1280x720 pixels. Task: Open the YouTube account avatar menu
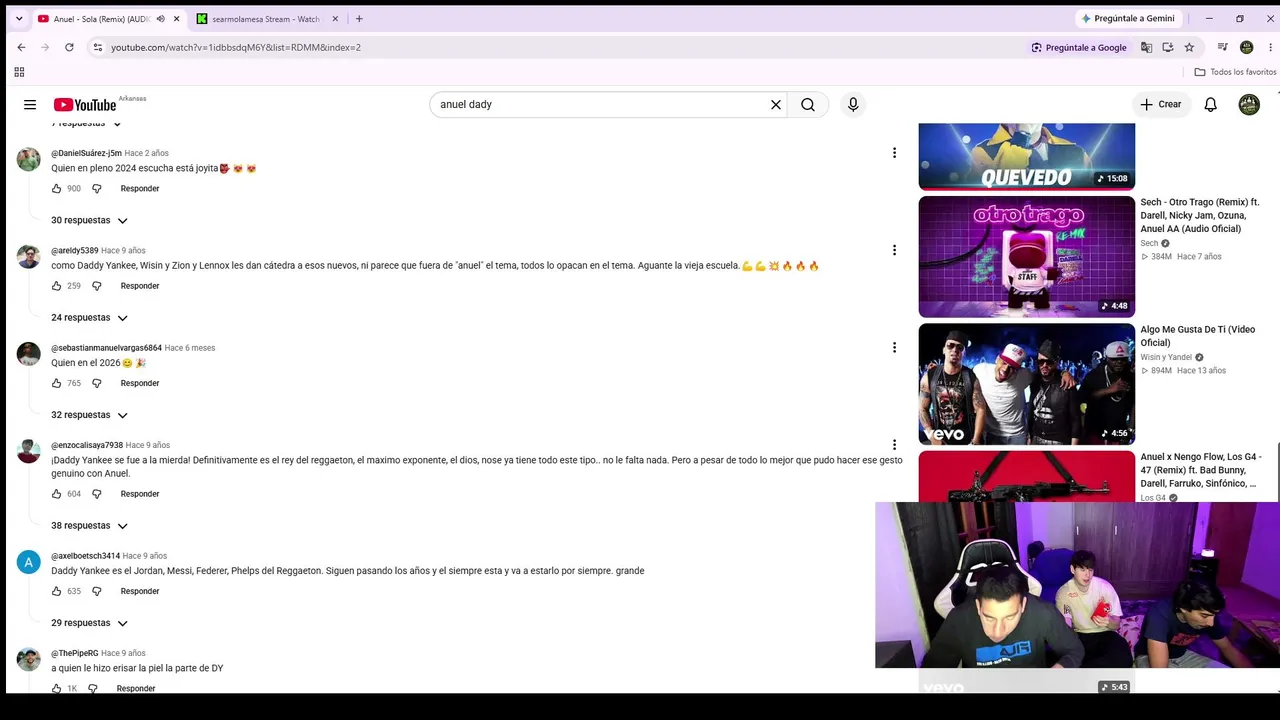coord(1249,104)
